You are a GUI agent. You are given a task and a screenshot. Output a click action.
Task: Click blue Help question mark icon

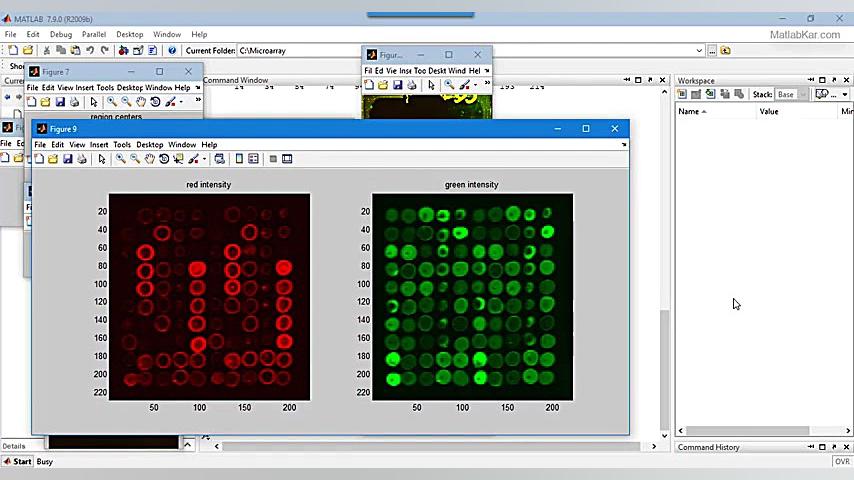pos(172,50)
